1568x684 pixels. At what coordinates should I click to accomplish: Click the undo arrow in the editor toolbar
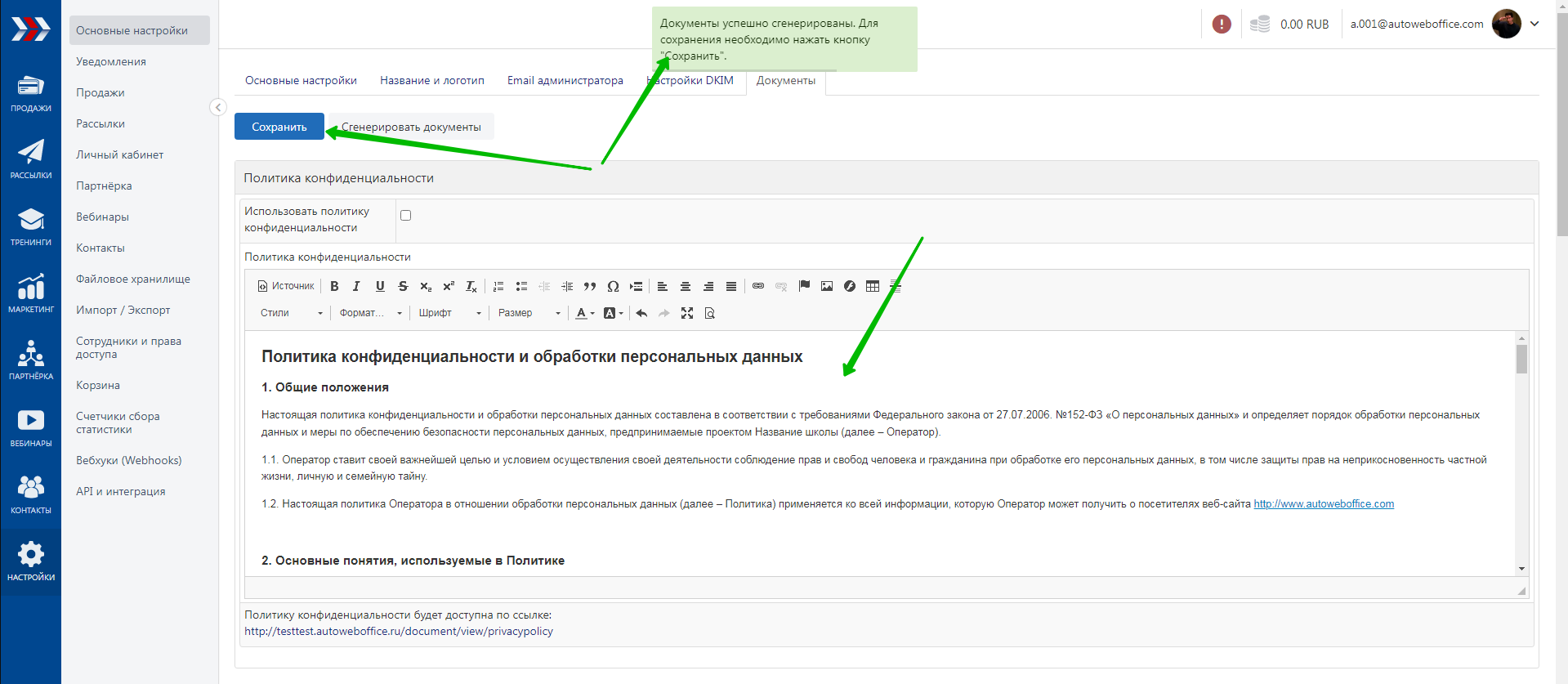click(641, 313)
